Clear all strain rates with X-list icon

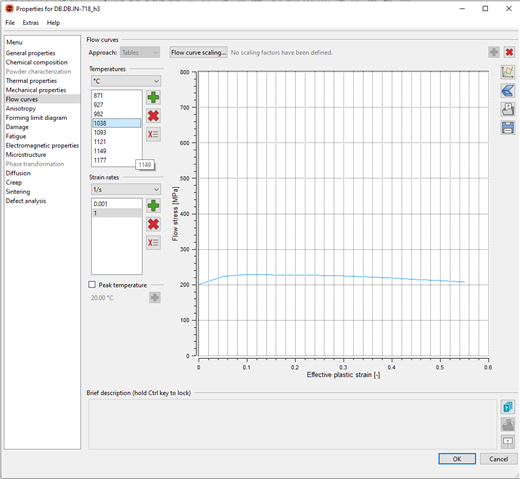[153, 243]
